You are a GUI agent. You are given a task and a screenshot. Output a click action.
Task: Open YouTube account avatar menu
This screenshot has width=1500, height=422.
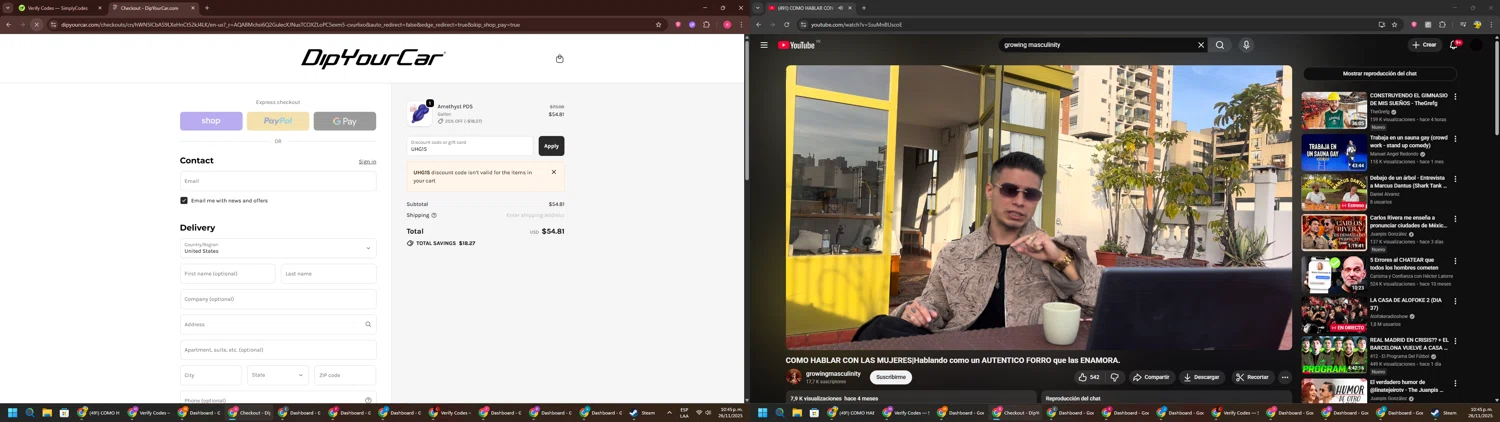(1476, 45)
